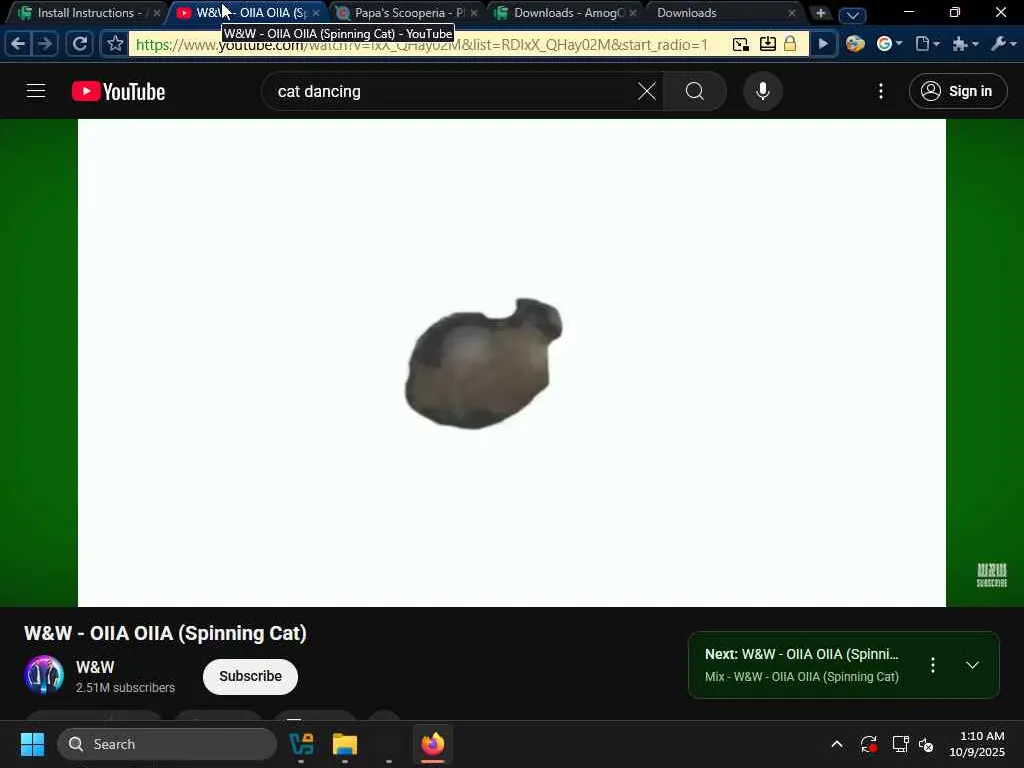Submit search with magnifying glass button

click(695, 91)
